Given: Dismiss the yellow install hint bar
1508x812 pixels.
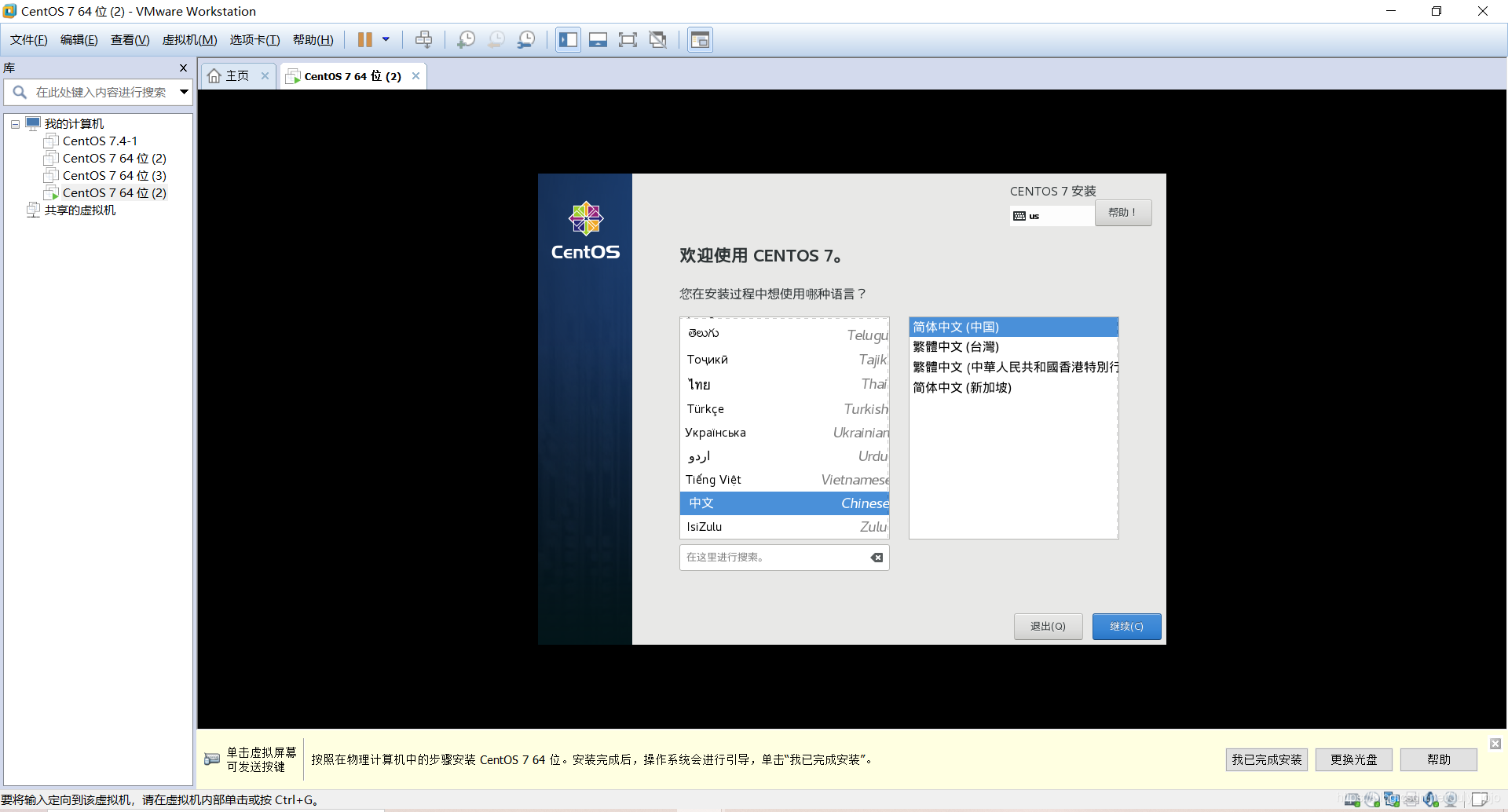Looking at the screenshot, I should (1495, 744).
